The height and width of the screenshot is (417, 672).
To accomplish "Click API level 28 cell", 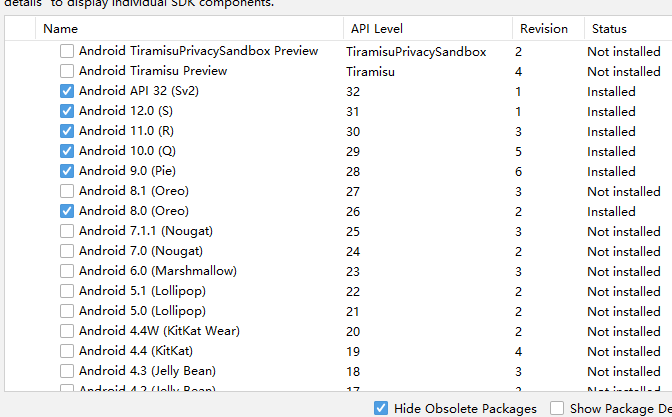I will coord(353,172).
